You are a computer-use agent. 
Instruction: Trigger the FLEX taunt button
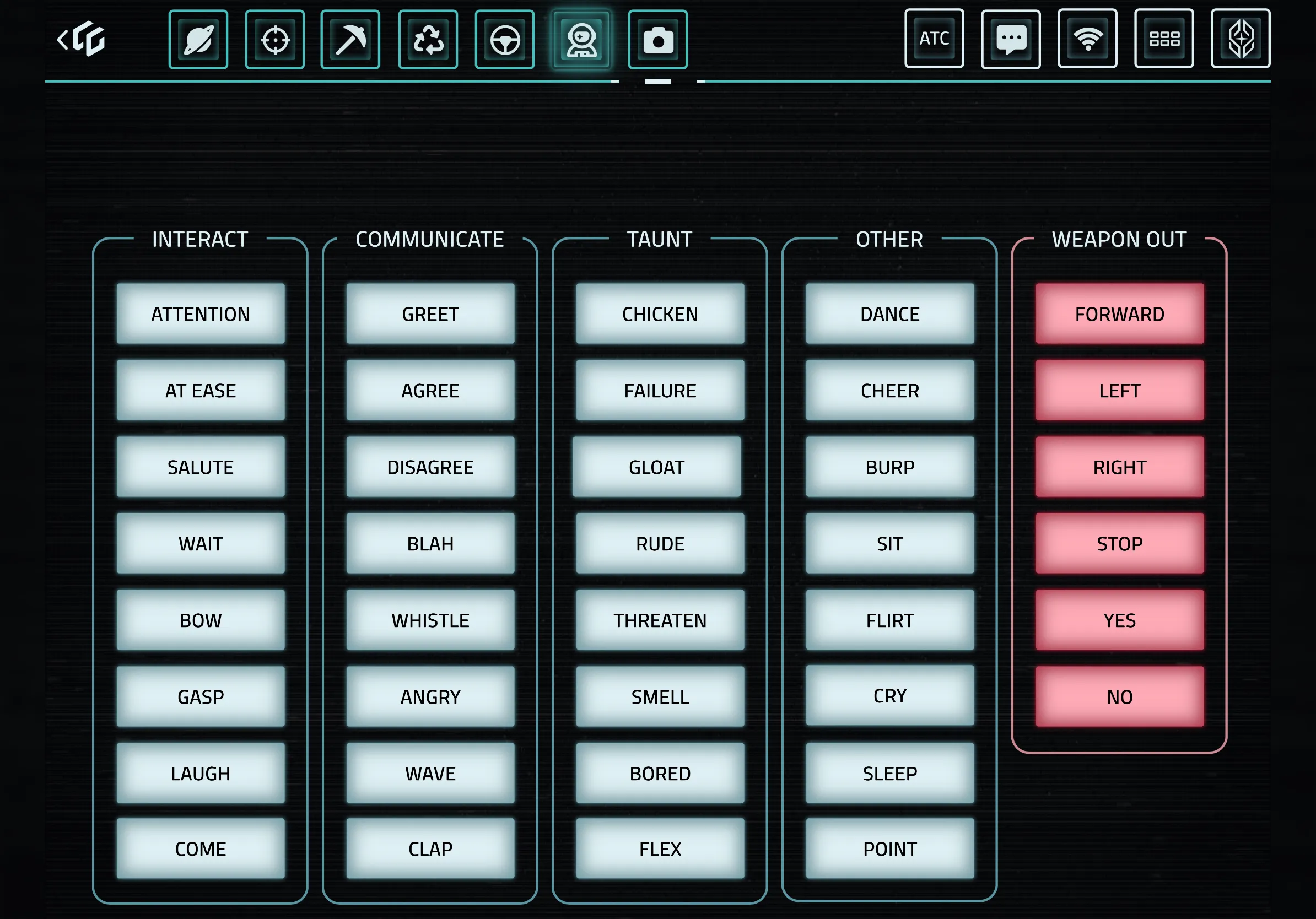click(660, 848)
